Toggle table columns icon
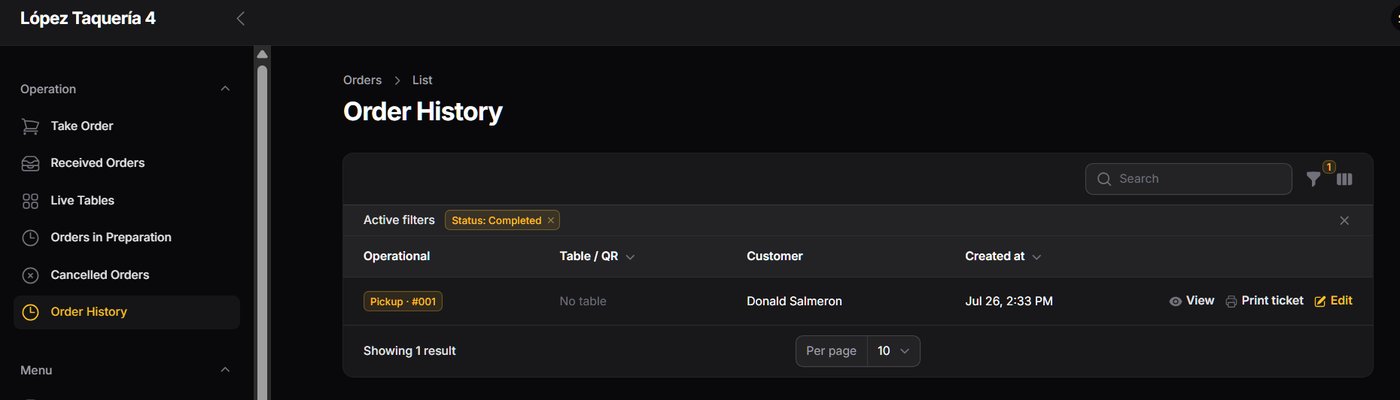This screenshot has width=1400, height=400. 1345,179
